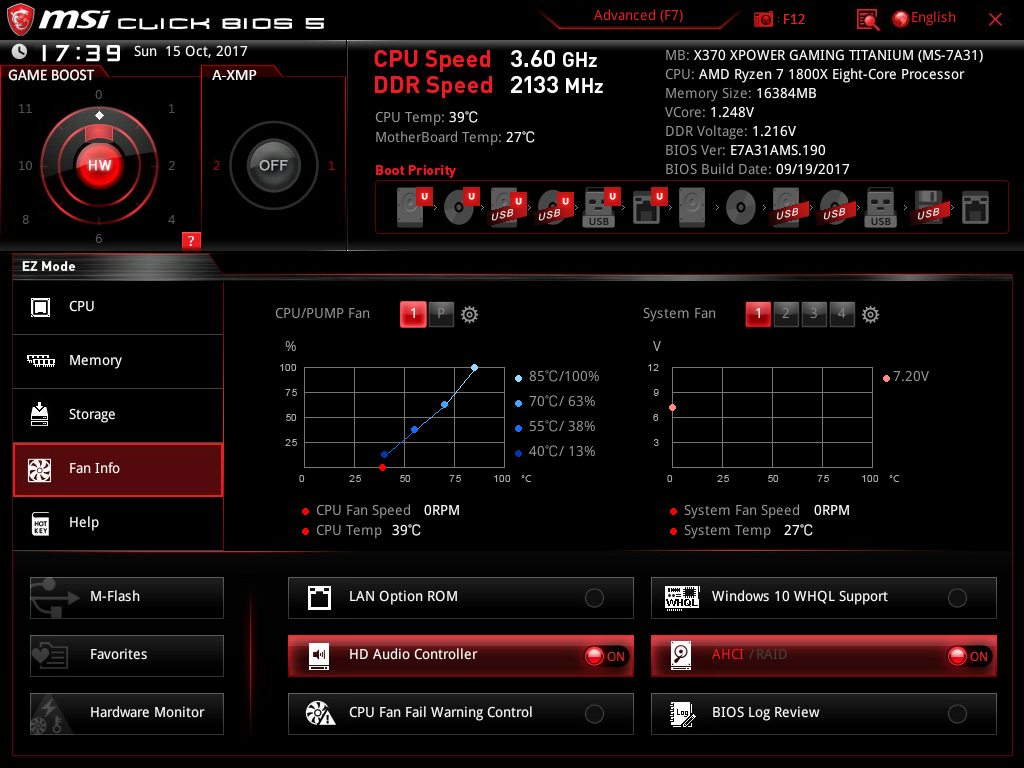The width and height of the screenshot is (1024, 768).
Task: Open the Memory section
Action: point(118,361)
